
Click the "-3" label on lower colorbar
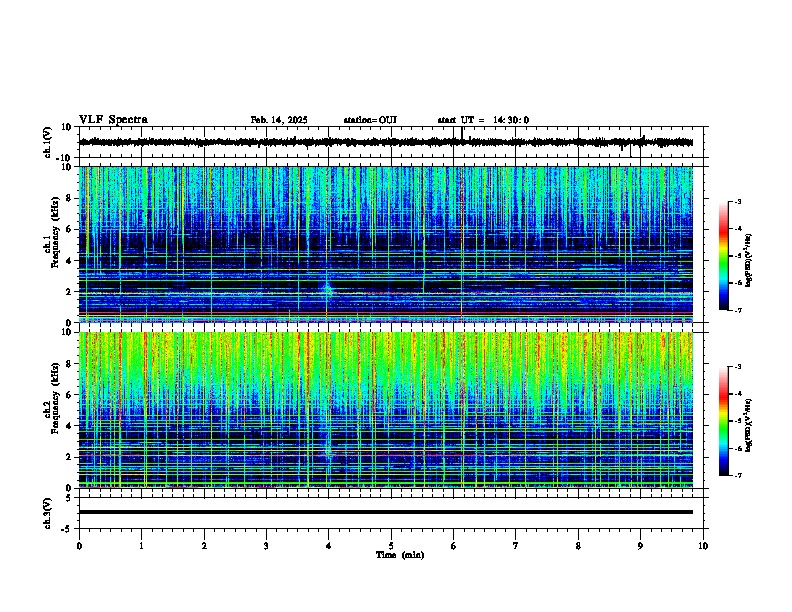click(738, 367)
